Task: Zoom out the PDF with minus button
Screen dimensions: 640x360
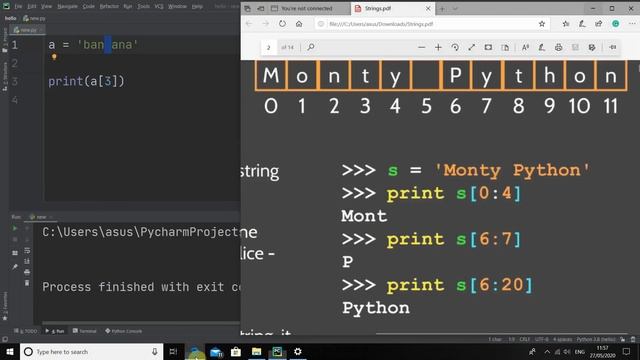Action: coord(422,47)
